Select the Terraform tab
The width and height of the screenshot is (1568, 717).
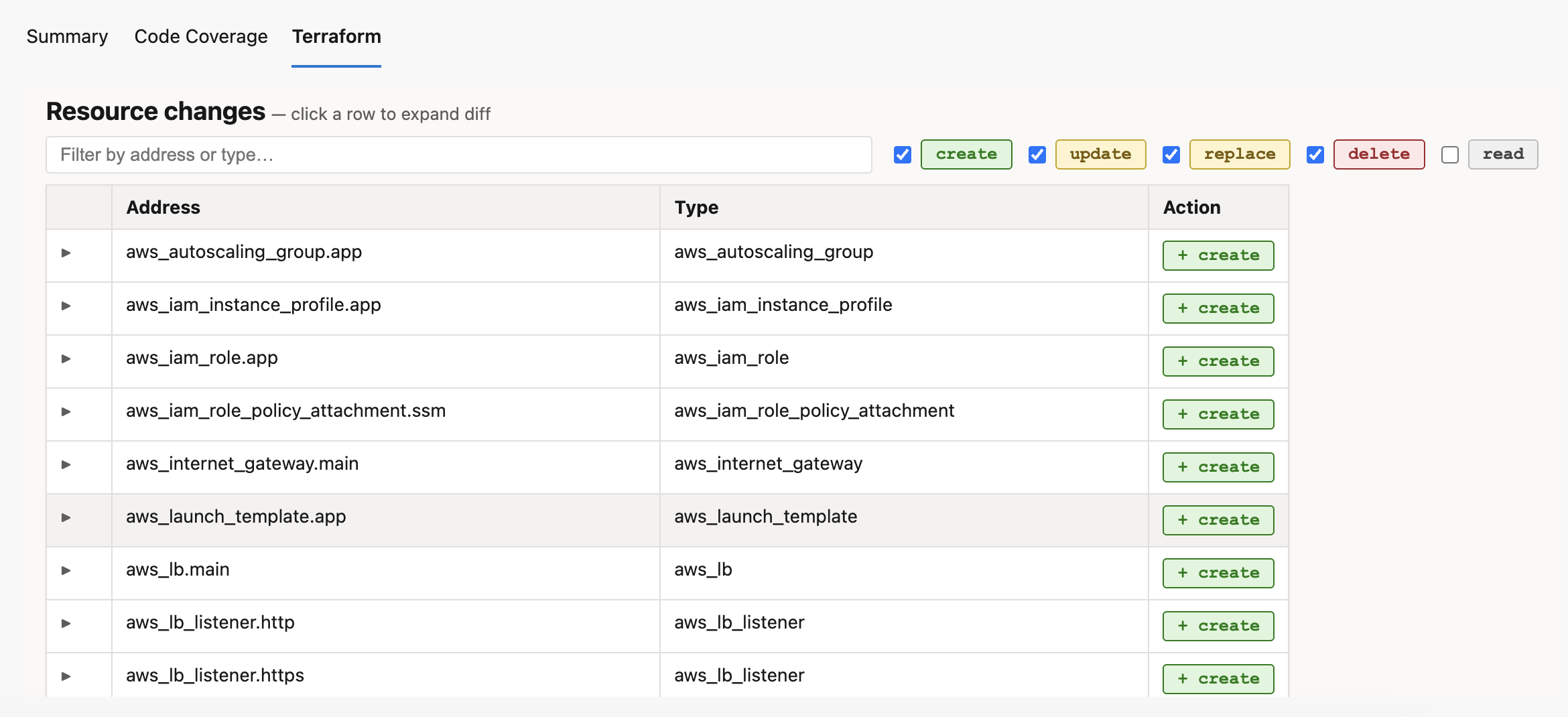[336, 36]
